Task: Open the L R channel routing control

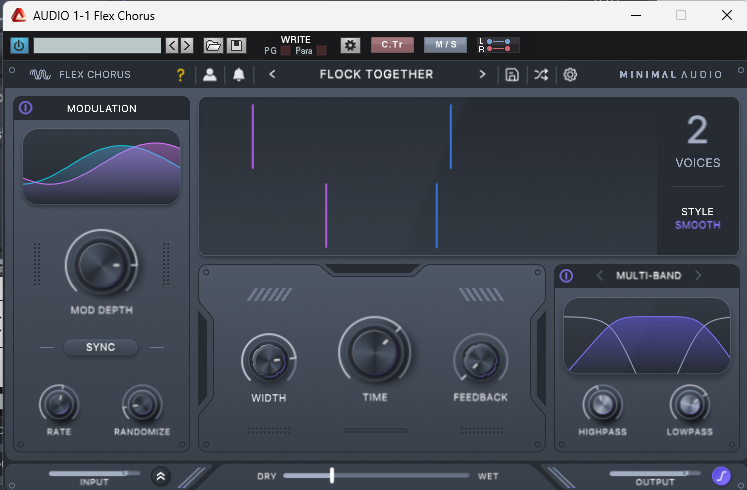Action: coord(498,45)
